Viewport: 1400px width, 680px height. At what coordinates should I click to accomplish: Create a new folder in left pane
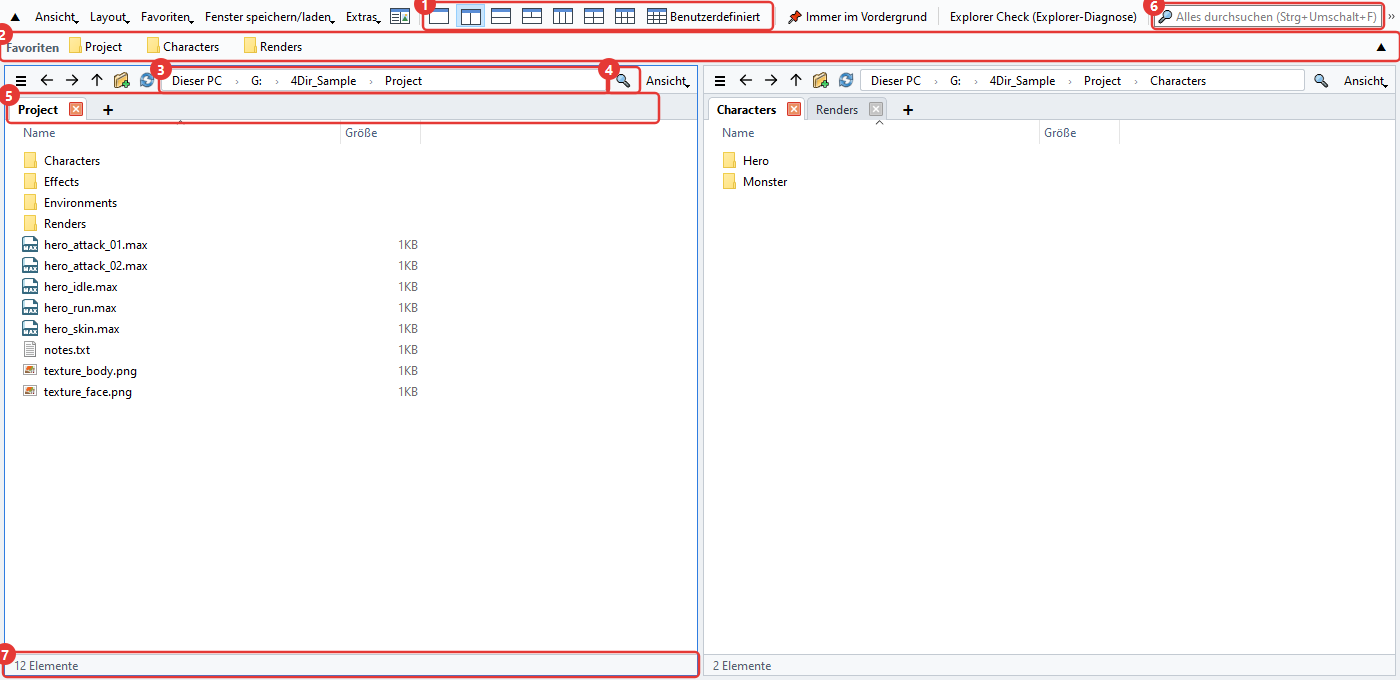(122, 81)
